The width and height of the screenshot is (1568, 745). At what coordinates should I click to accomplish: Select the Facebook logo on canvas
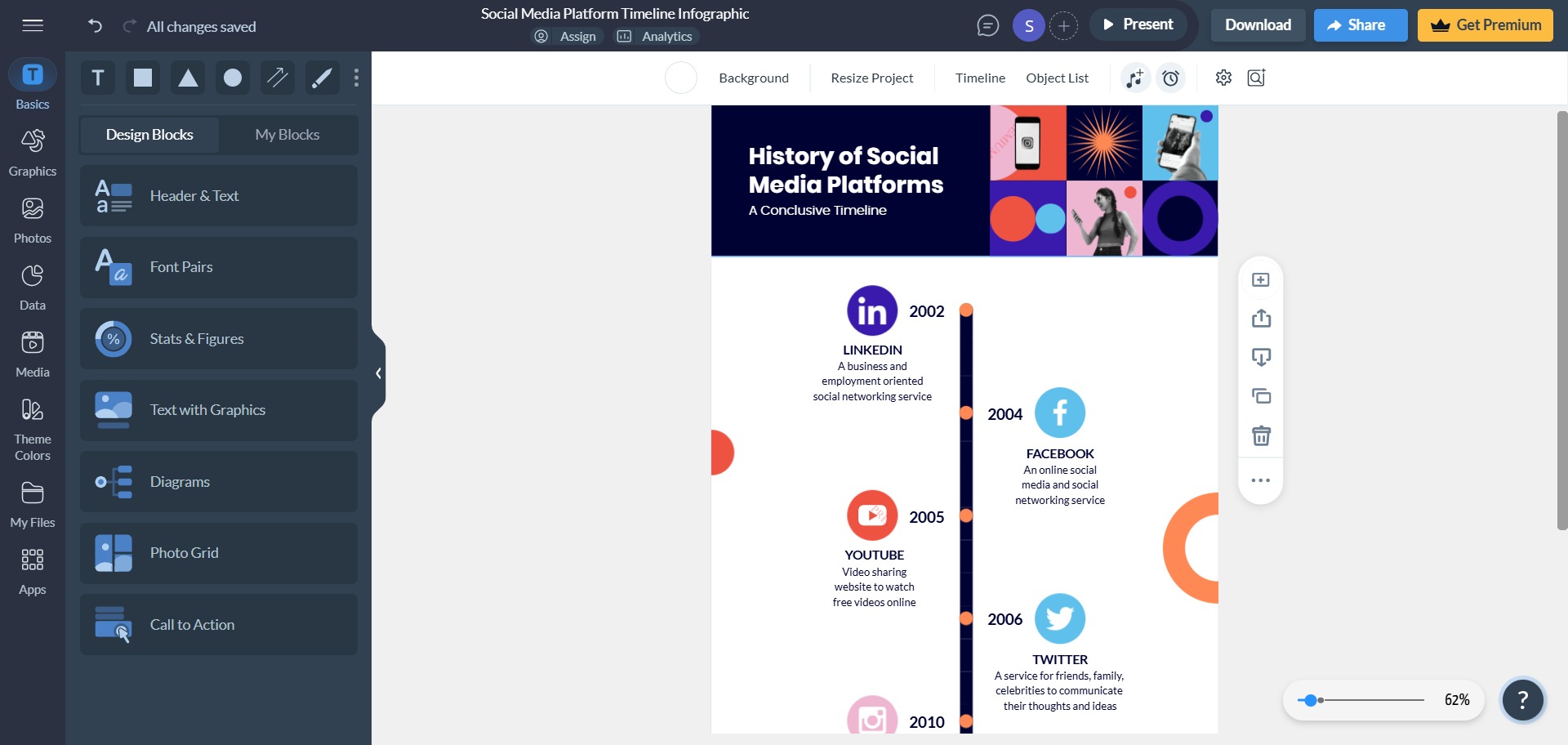tap(1060, 413)
